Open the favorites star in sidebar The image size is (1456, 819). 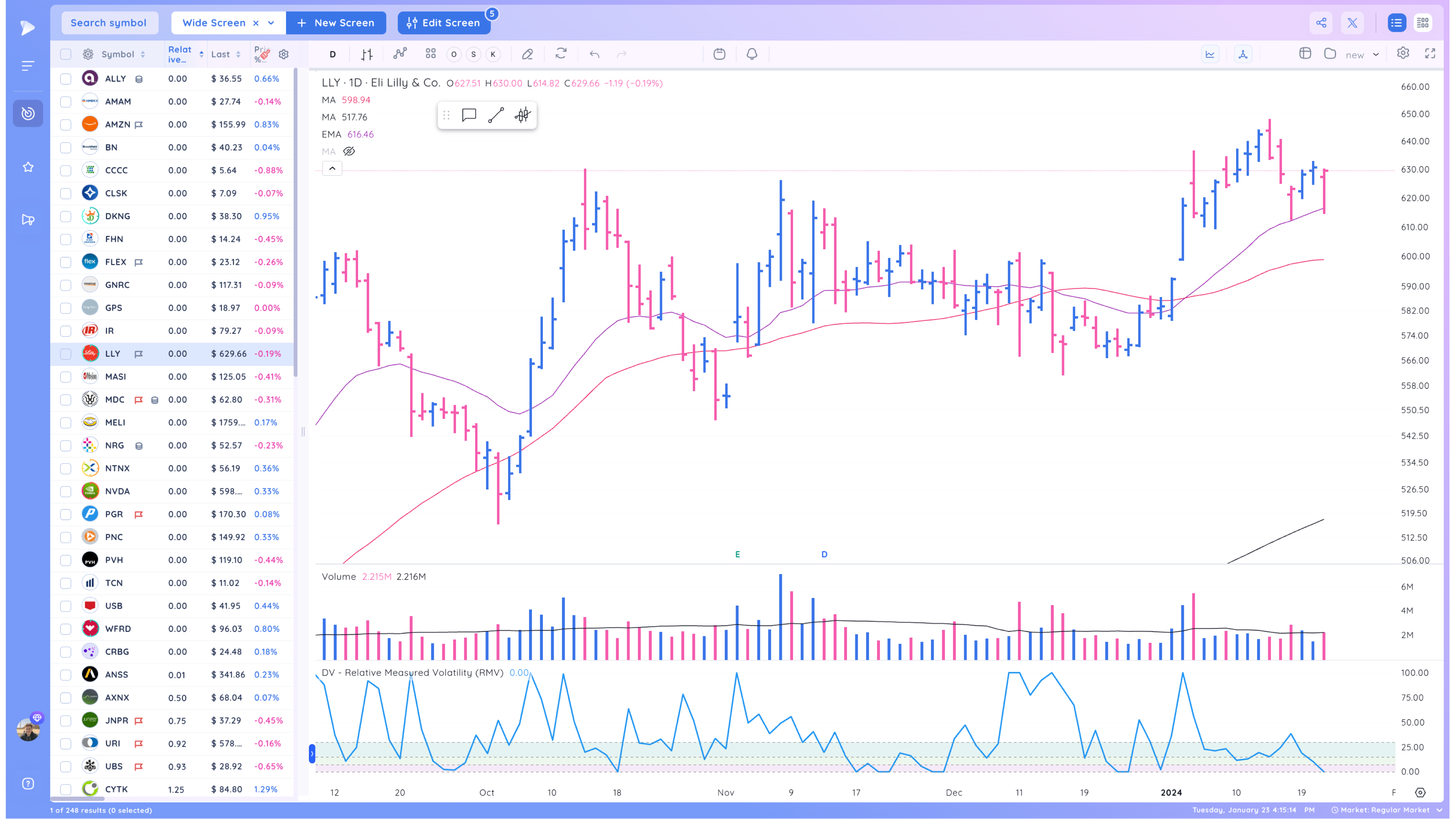click(28, 167)
